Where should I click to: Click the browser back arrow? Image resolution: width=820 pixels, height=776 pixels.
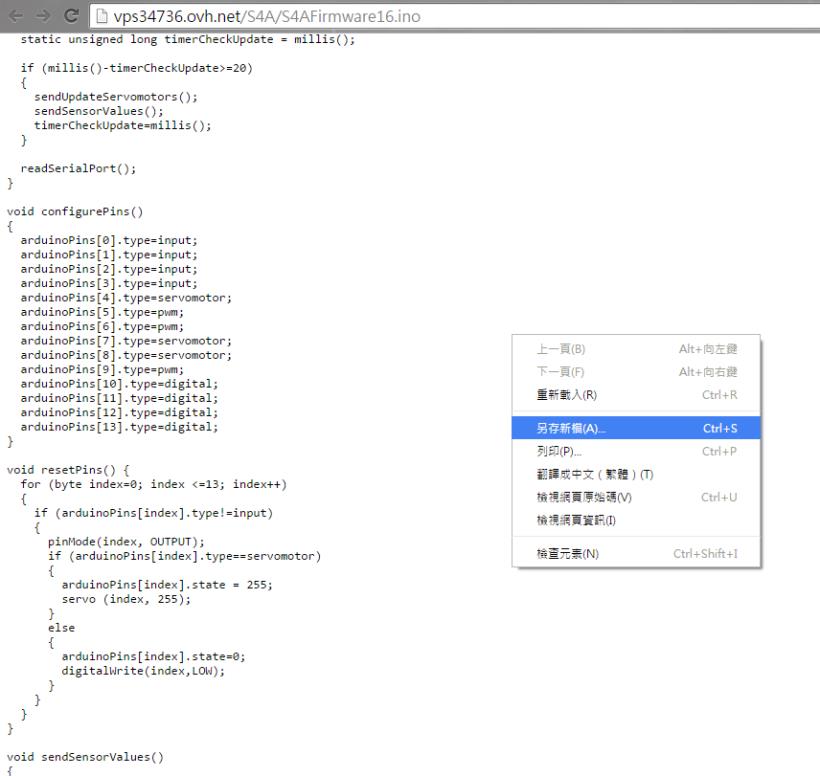[14, 16]
